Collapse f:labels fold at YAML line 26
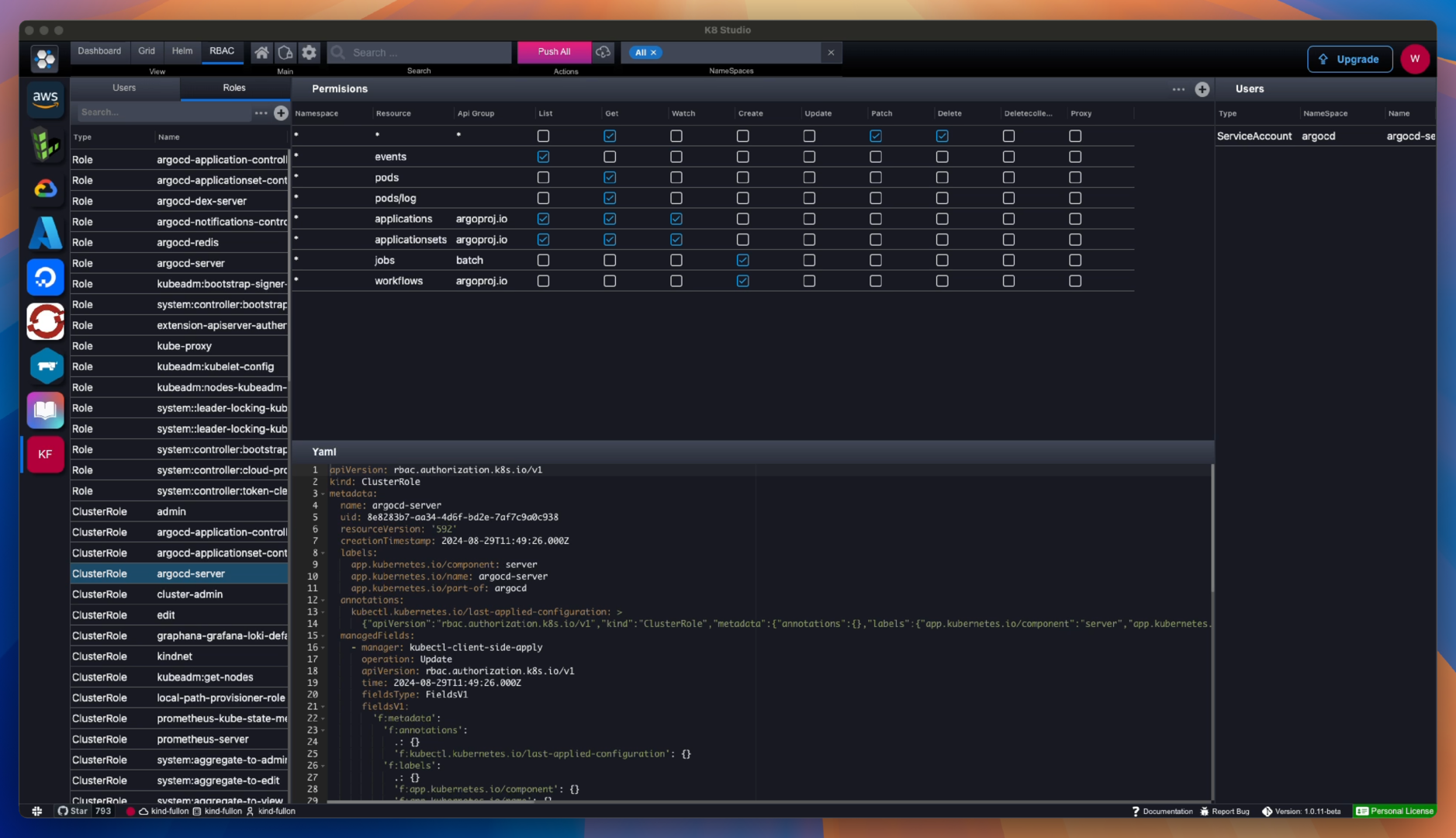The width and height of the screenshot is (1456, 838). tap(323, 766)
